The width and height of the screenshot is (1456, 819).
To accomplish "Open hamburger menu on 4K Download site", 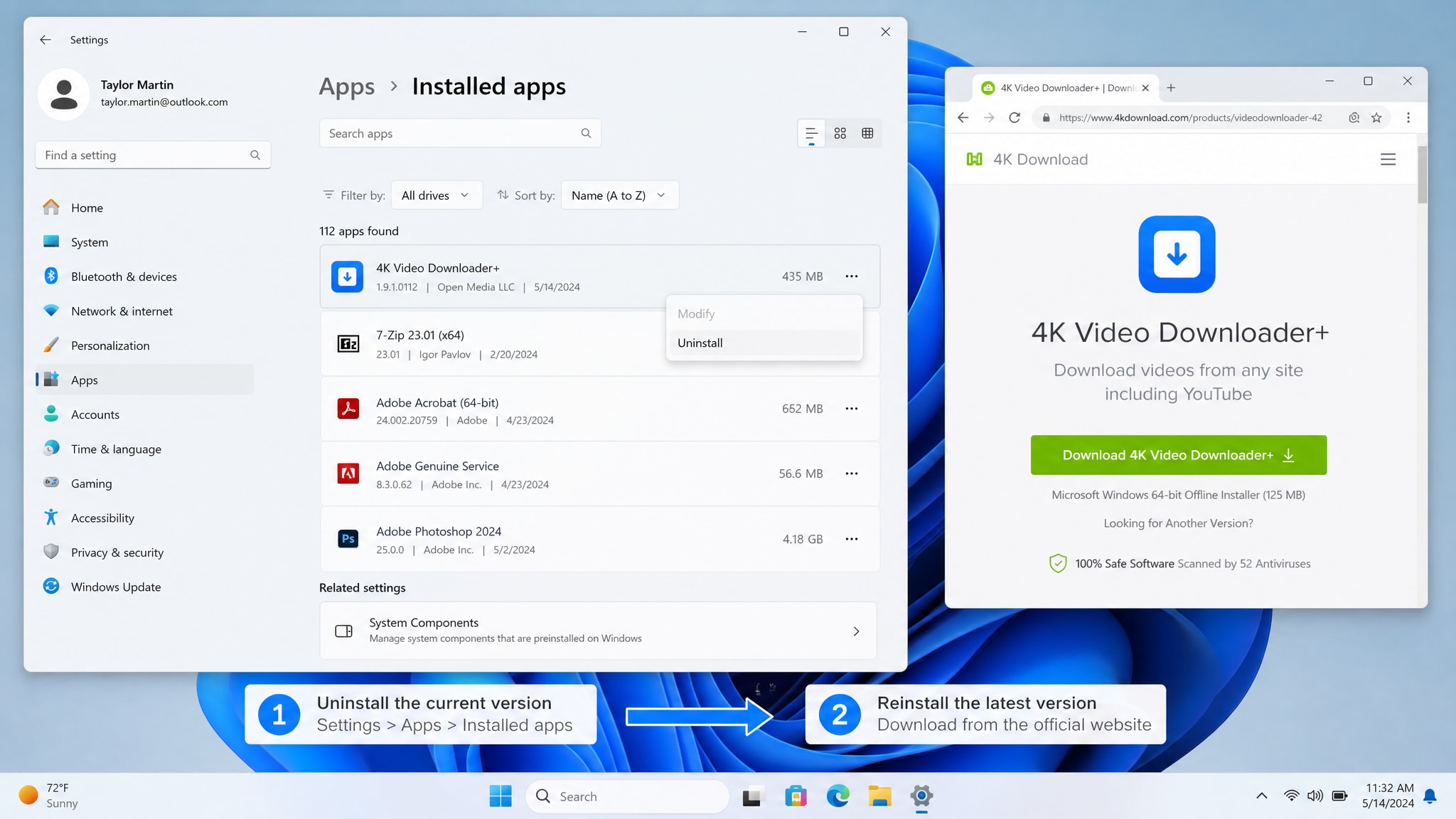I will pos(1388,159).
